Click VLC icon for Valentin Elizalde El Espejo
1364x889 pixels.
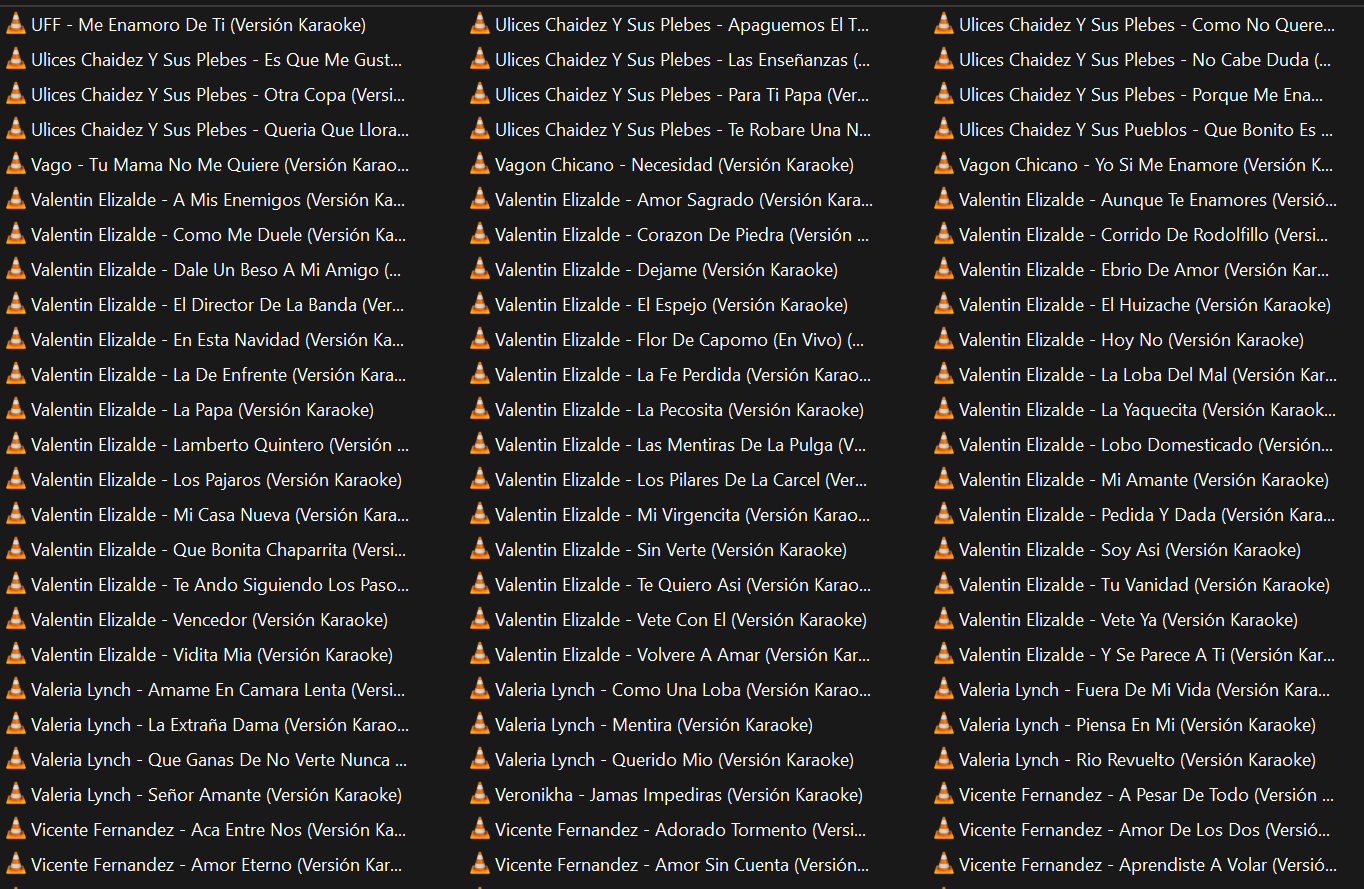tap(480, 305)
